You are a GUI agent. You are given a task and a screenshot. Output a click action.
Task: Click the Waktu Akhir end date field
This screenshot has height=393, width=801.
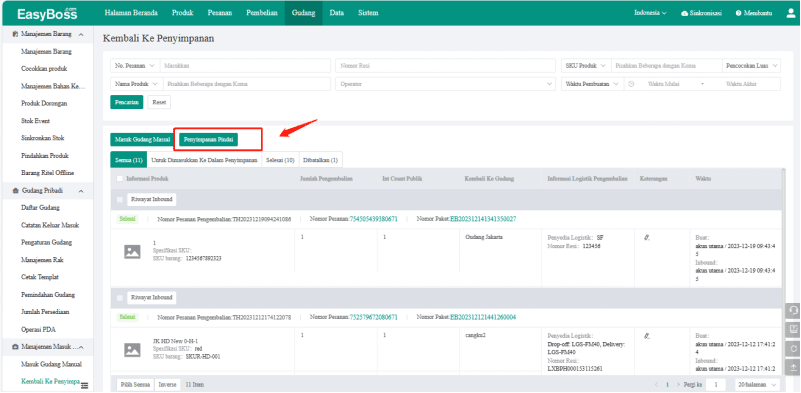(x=741, y=84)
